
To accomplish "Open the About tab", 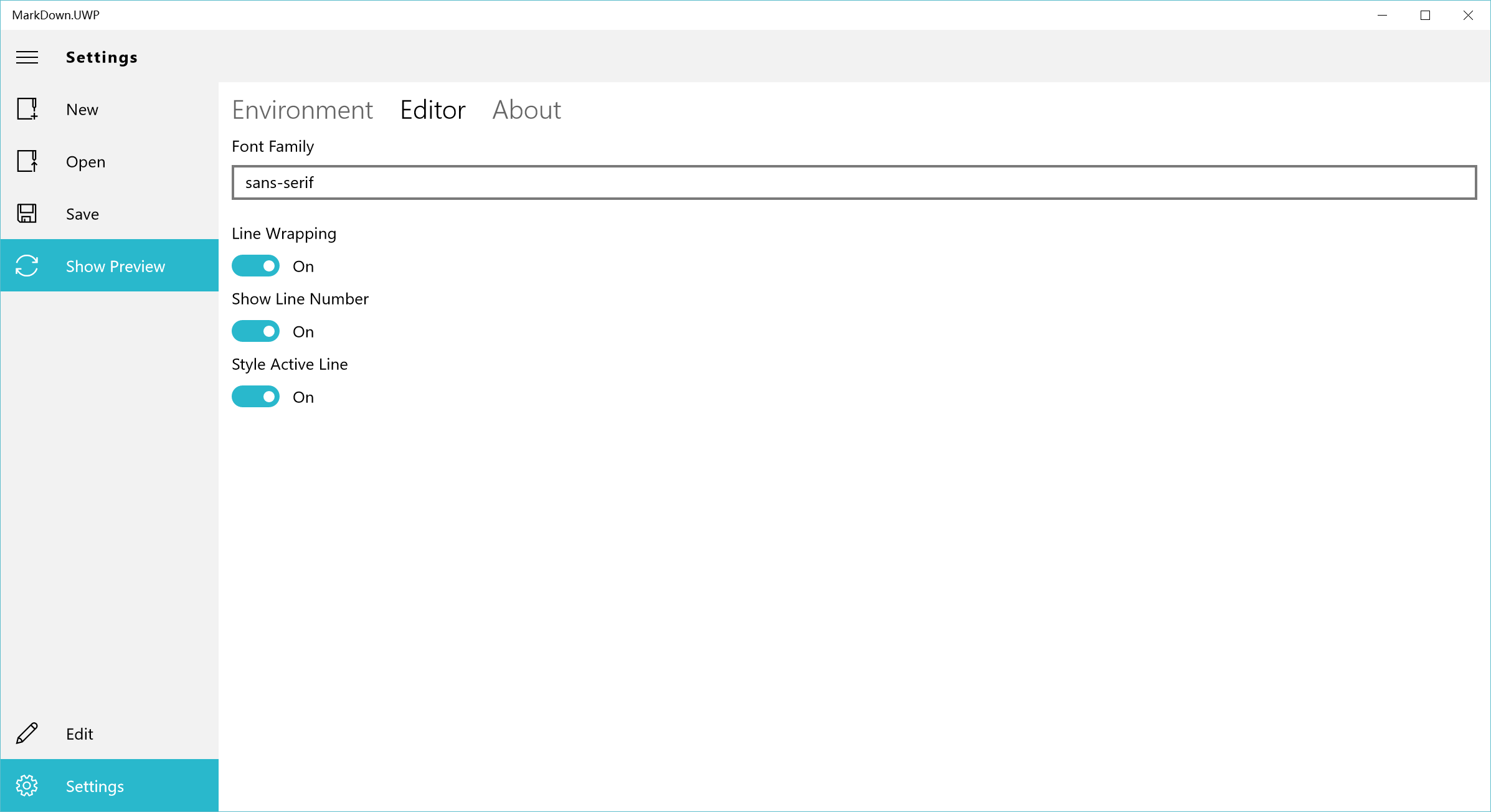I will click(x=526, y=110).
